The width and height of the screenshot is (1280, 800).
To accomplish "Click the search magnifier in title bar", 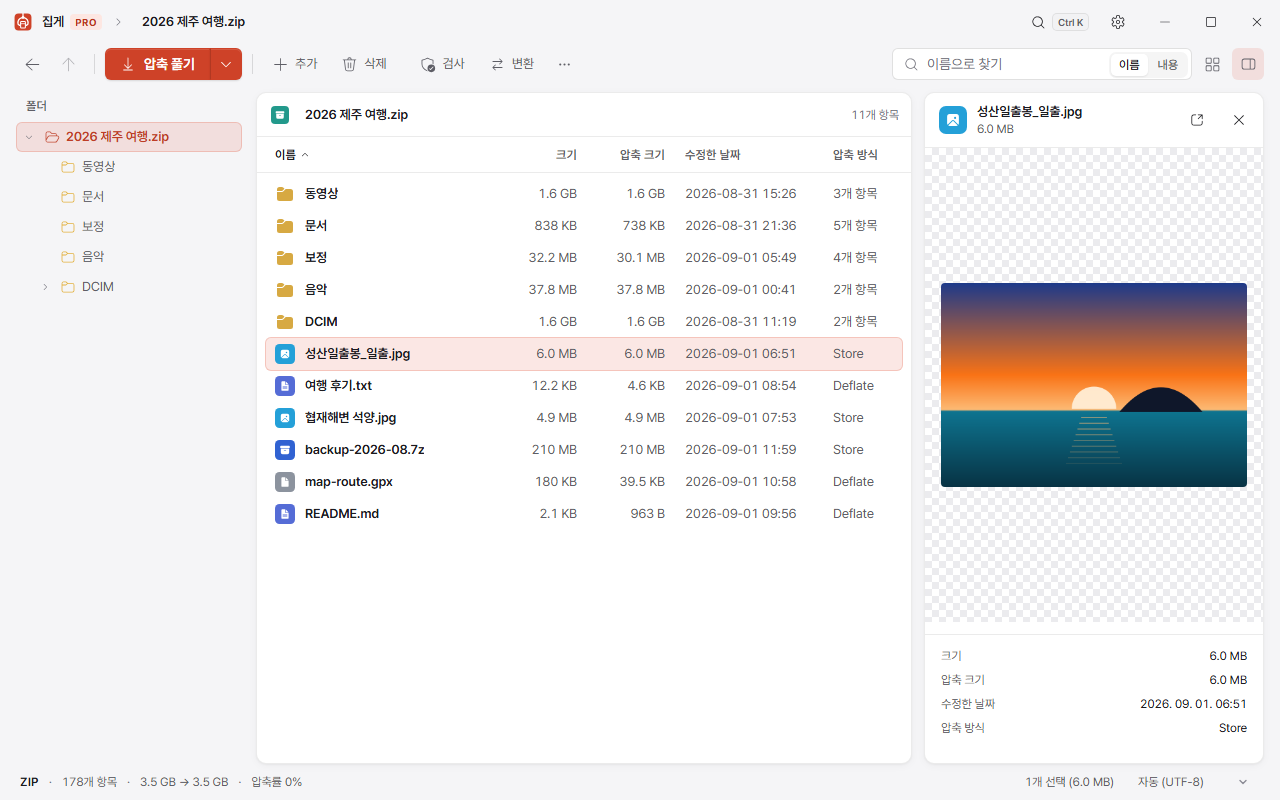I will click(1039, 22).
